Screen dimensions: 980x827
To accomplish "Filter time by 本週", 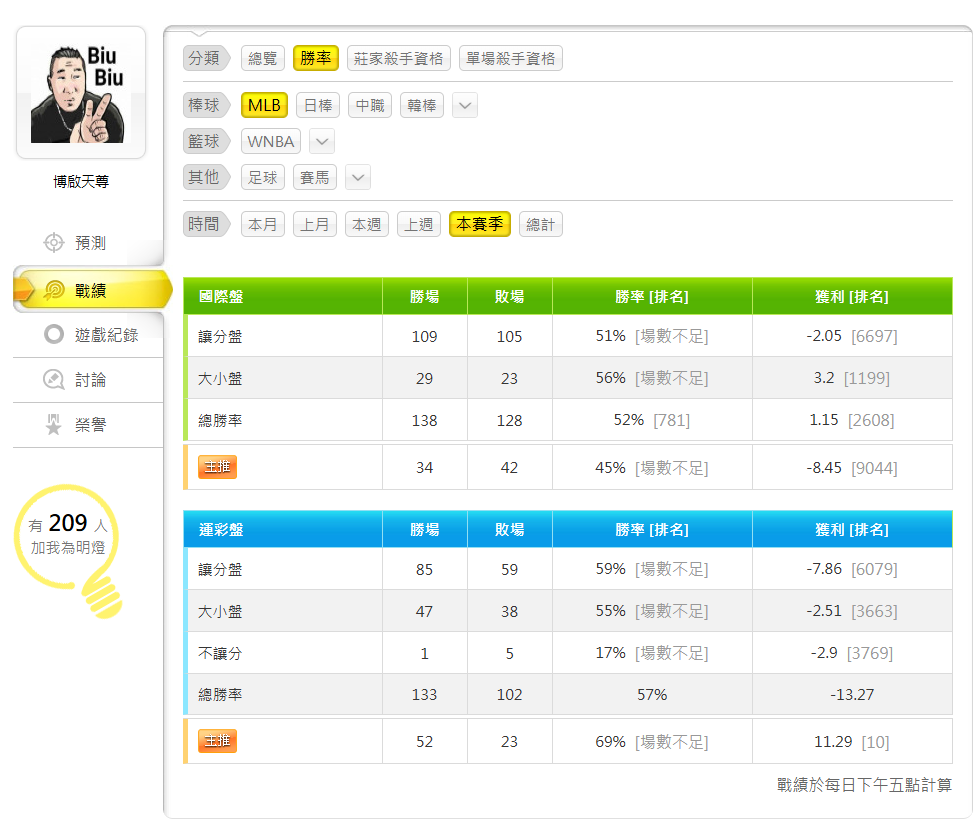I will tap(367, 224).
